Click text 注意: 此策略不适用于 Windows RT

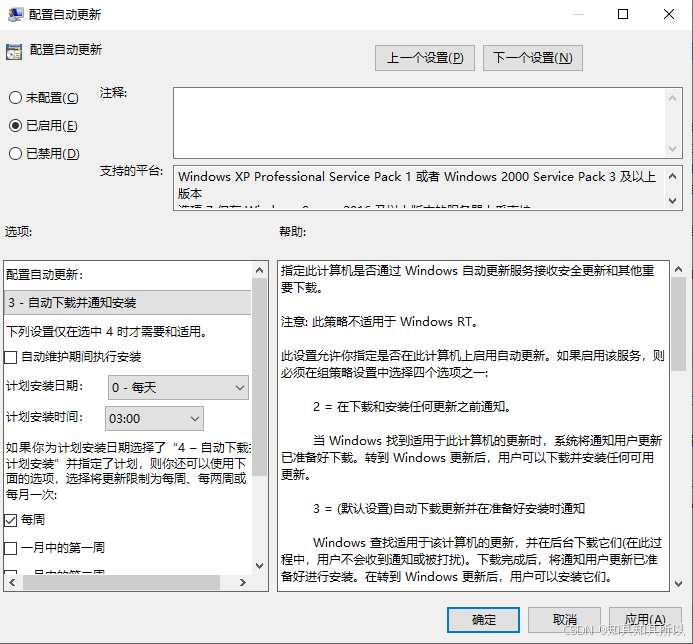pos(379,322)
